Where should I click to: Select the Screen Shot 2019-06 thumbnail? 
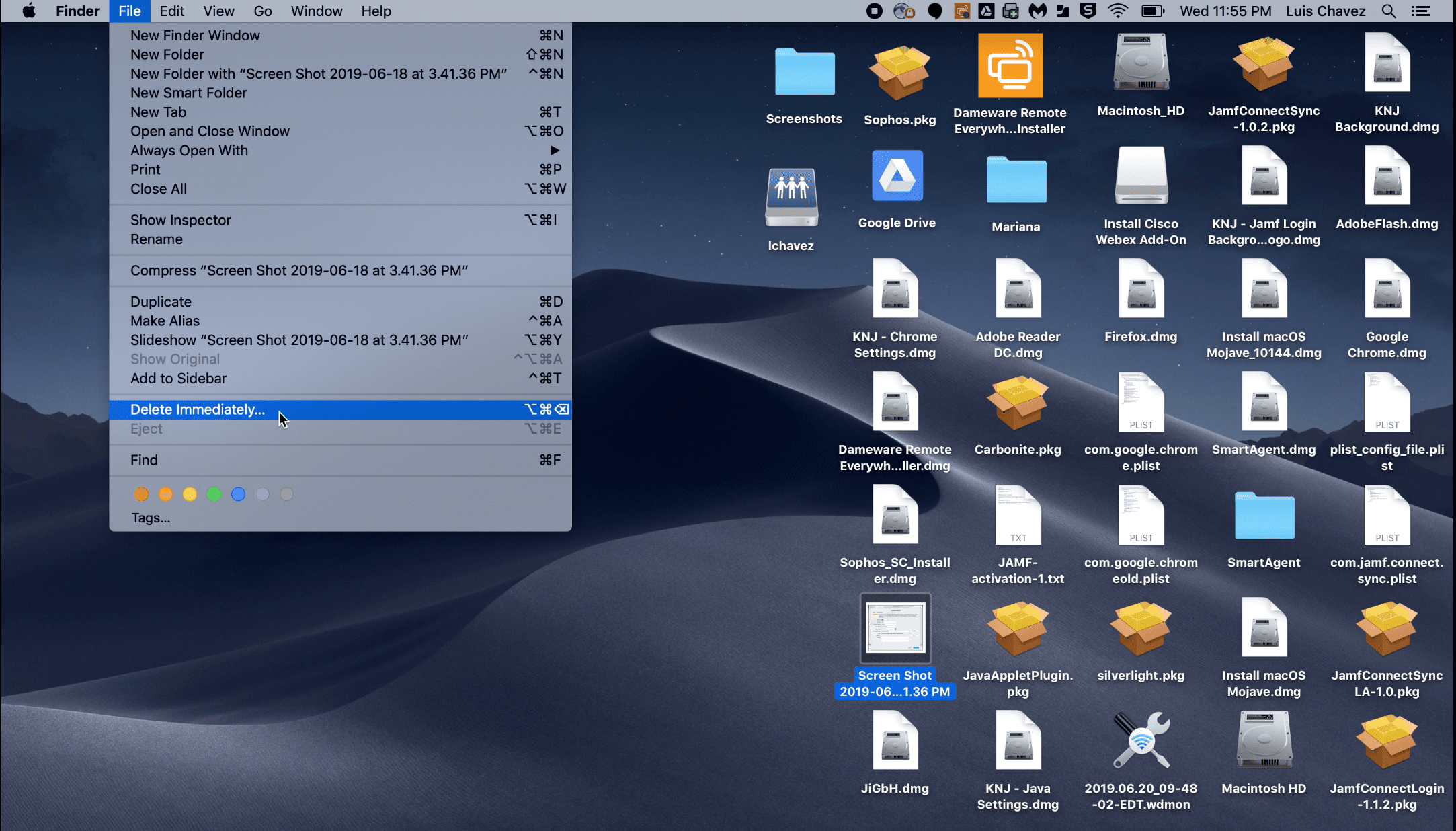(895, 628)
